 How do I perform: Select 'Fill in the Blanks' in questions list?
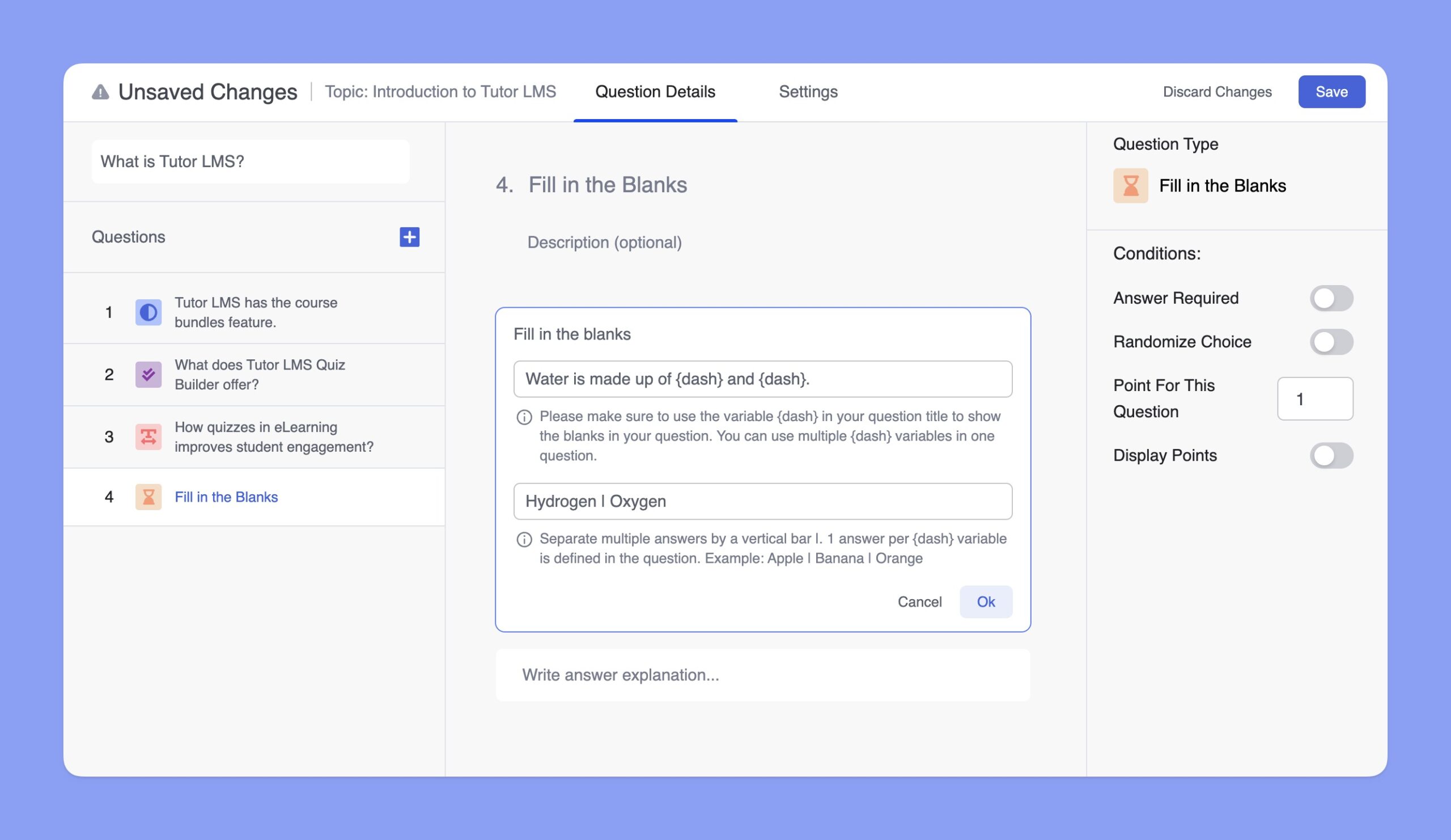[x=254, y=497]
